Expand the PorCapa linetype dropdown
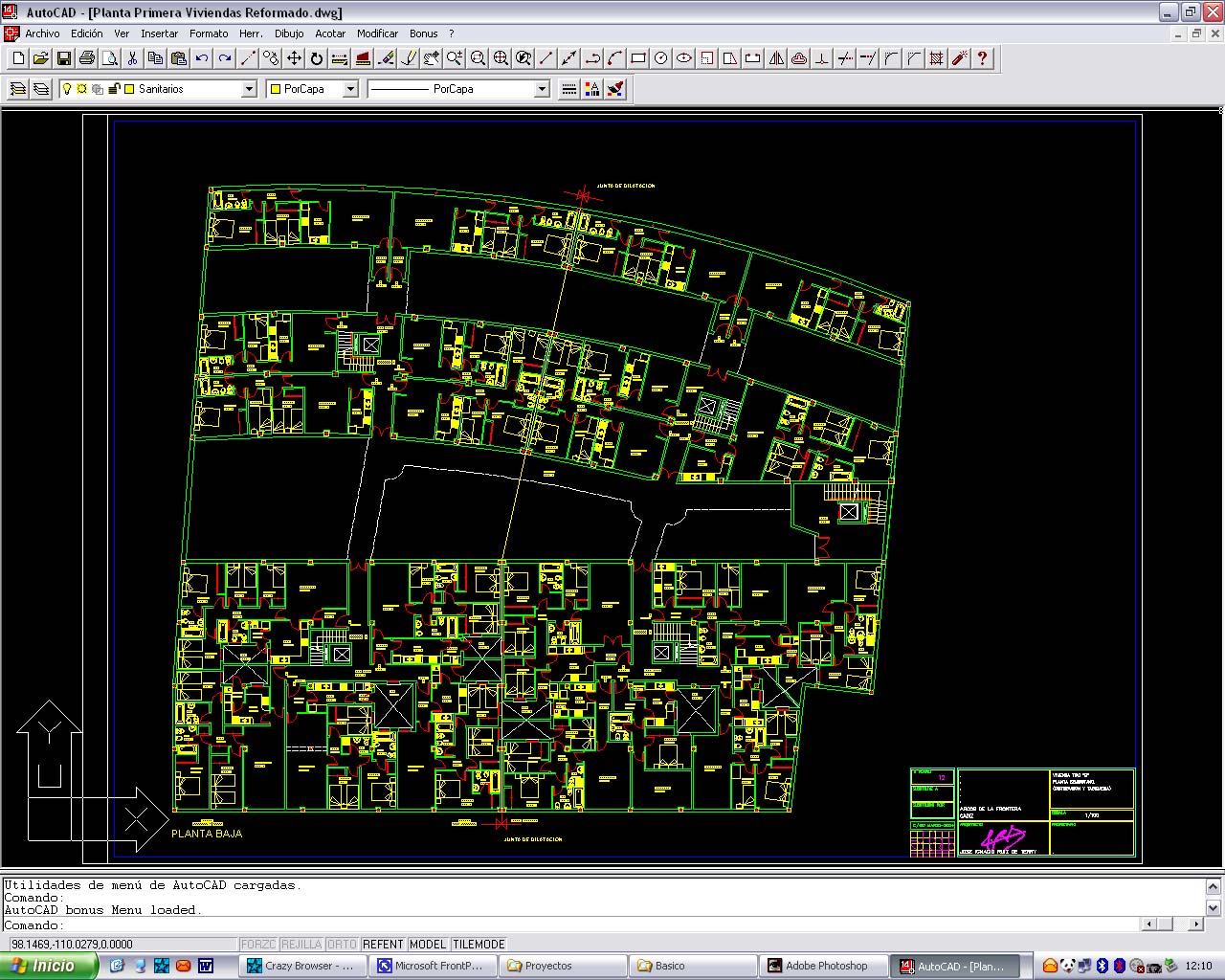 542,89
